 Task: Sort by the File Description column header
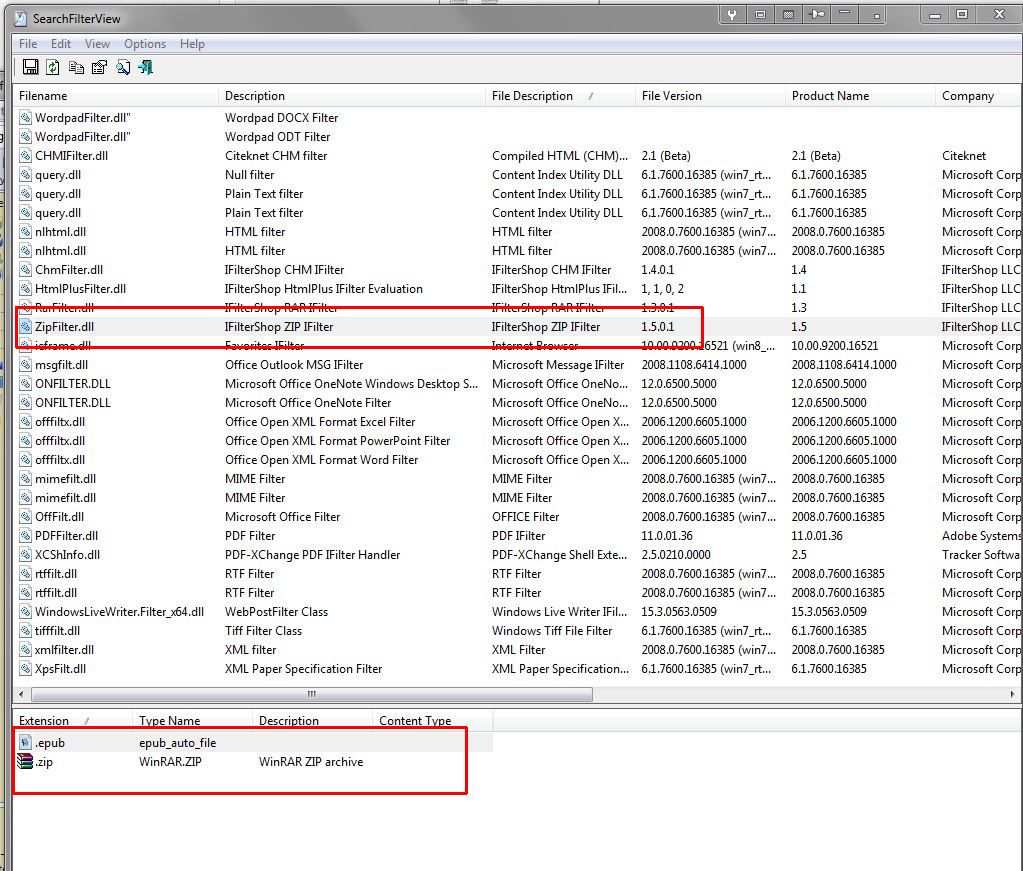click(560, 96)
